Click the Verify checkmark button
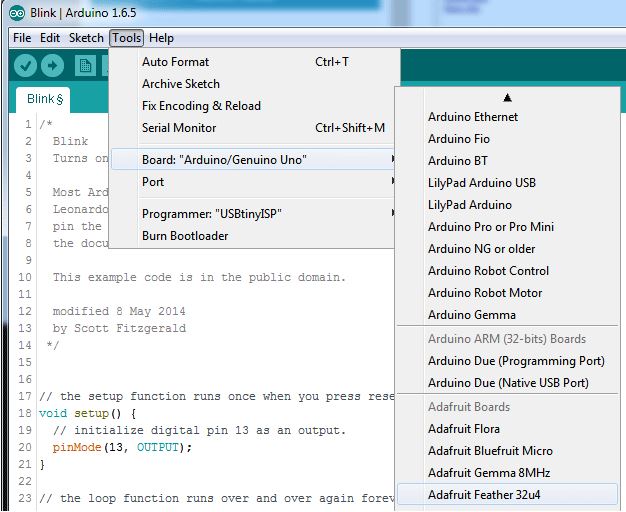 [x=25, y=66]
